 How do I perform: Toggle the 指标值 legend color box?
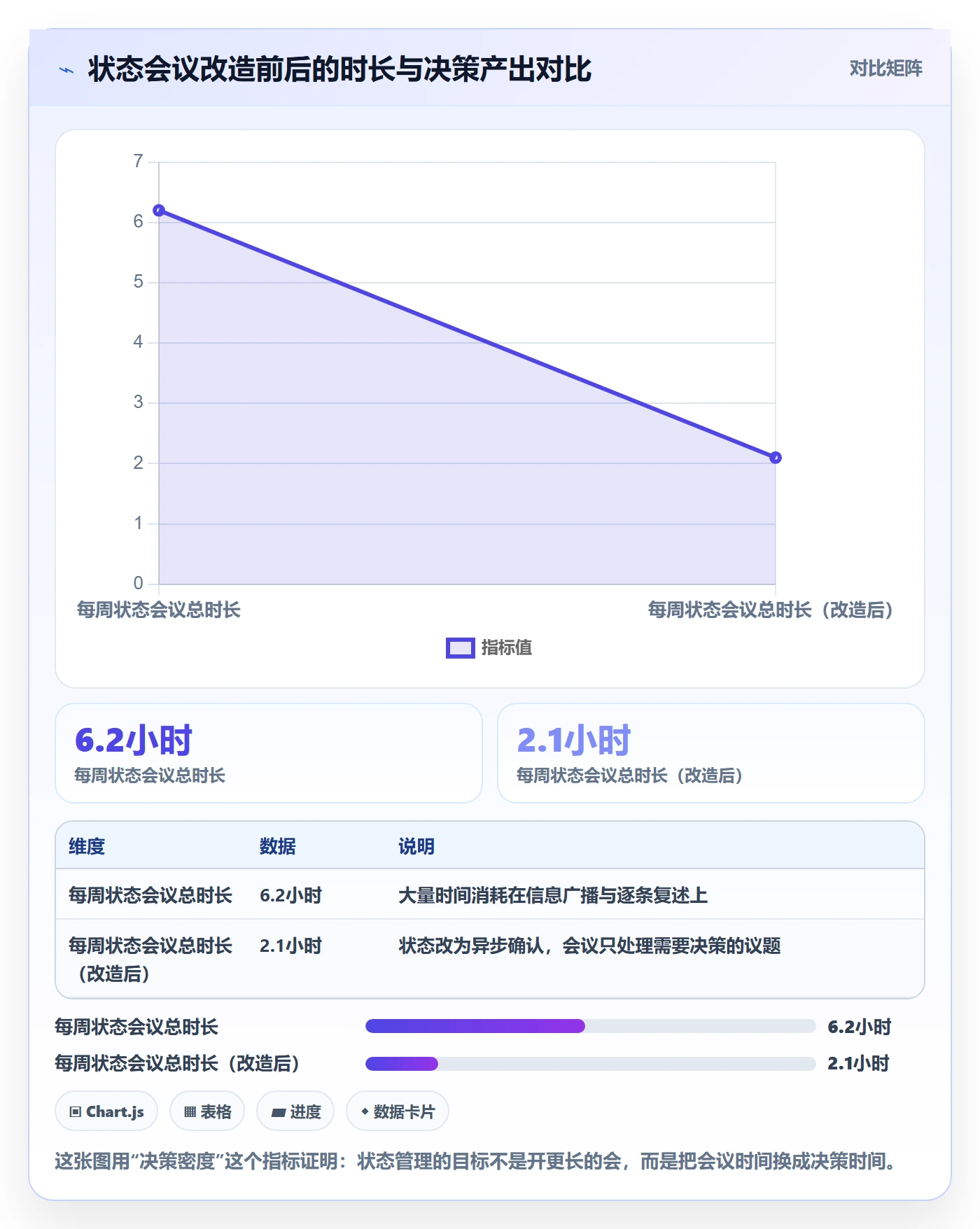[x=461, y=648]
